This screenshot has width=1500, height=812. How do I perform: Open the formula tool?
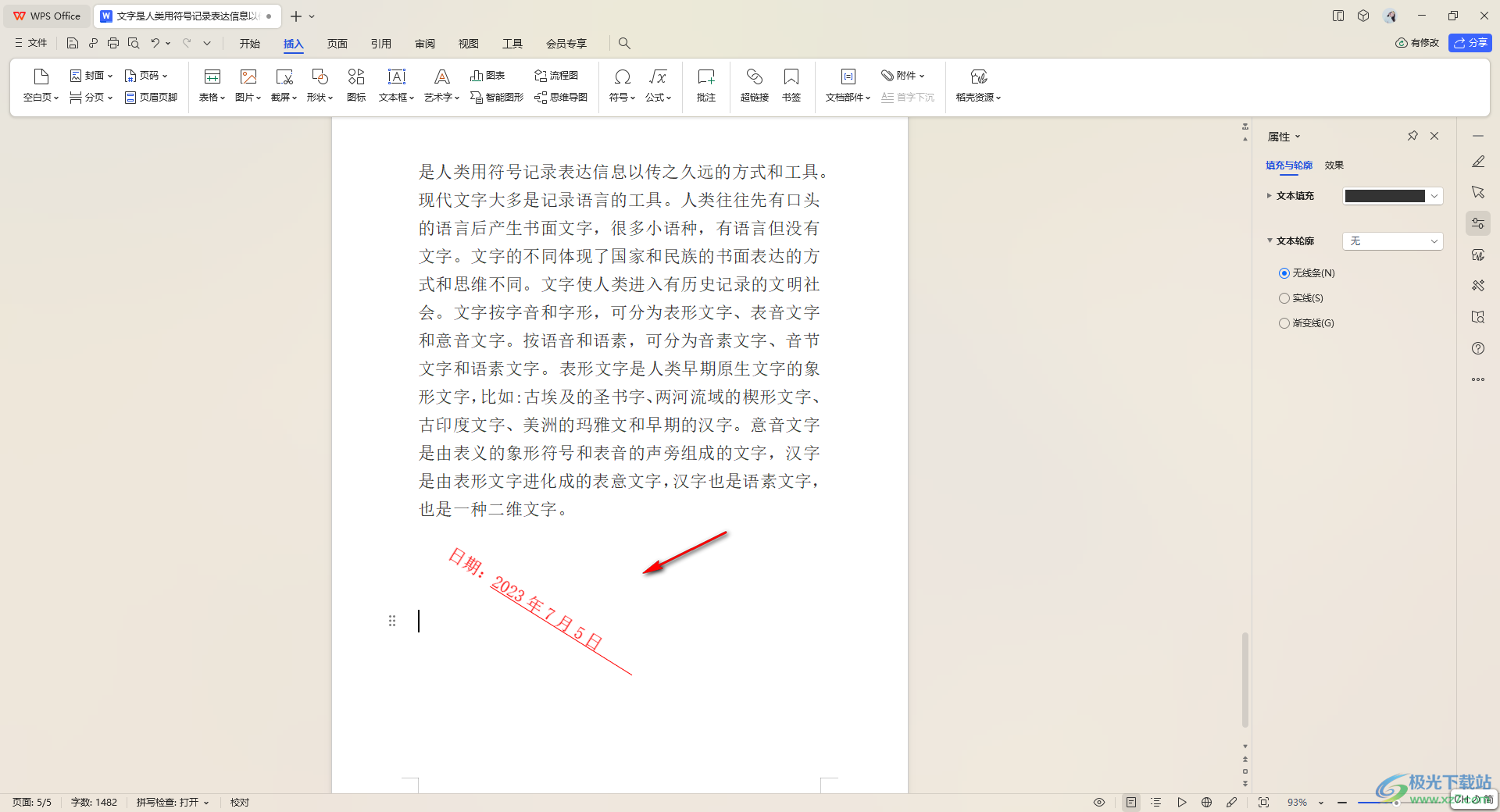pos(658,86)
